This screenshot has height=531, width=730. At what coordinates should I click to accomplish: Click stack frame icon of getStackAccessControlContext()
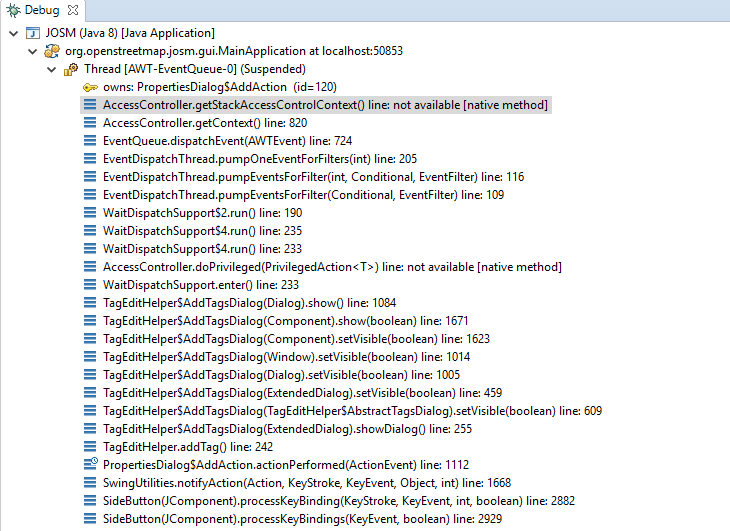90,105
